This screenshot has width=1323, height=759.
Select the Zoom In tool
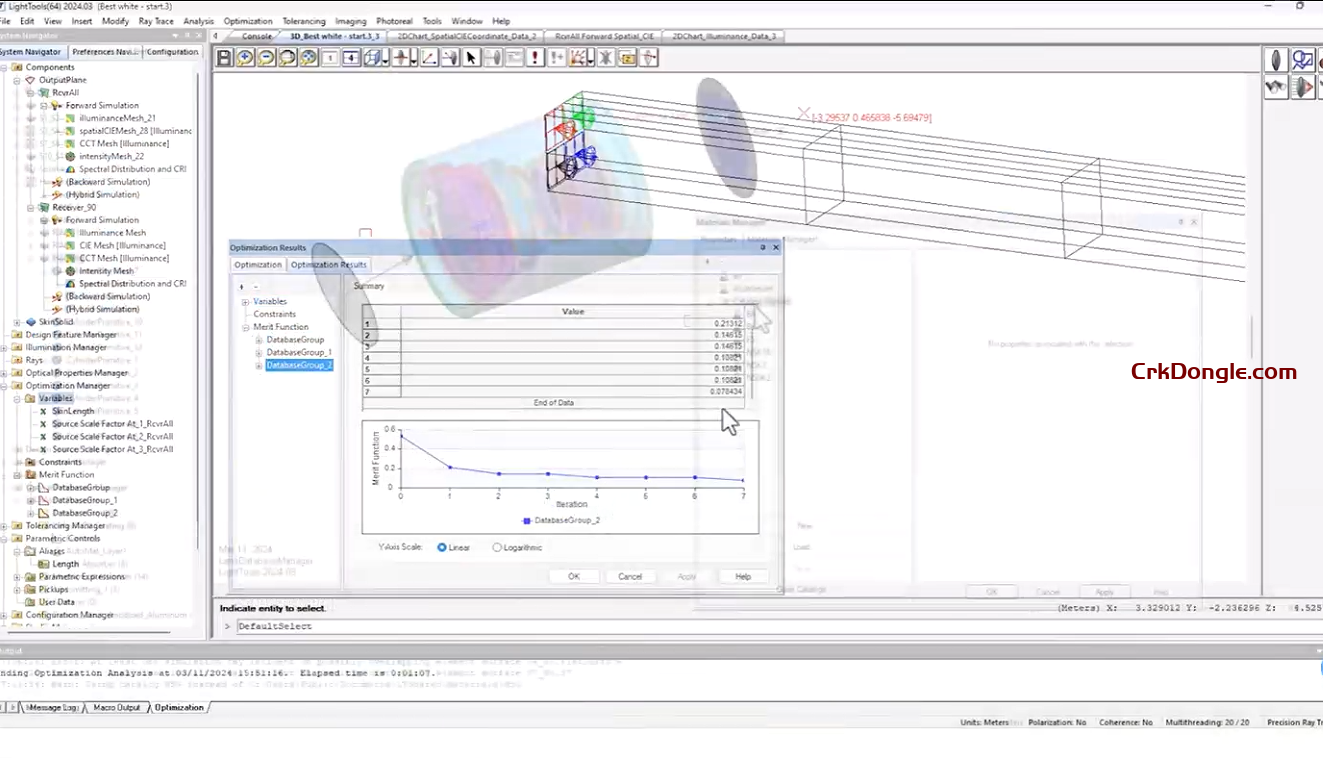tap(242, 57)
